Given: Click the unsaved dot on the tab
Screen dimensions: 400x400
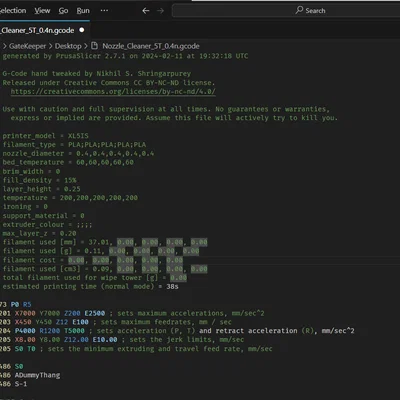Looking at the screenshot, I should (x=82, y=30).
